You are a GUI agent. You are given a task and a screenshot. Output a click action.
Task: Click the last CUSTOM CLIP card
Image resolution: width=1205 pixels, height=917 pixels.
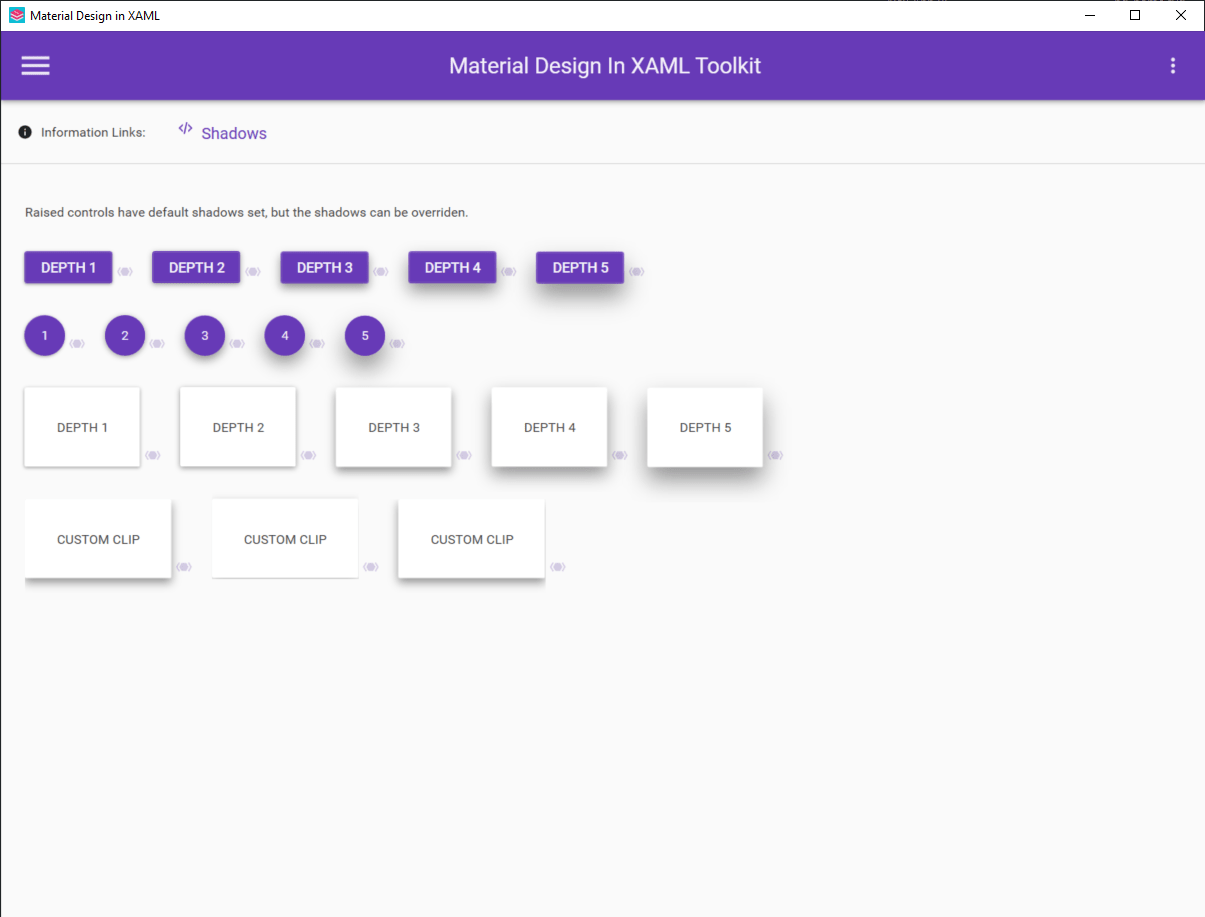coord(471,539)
